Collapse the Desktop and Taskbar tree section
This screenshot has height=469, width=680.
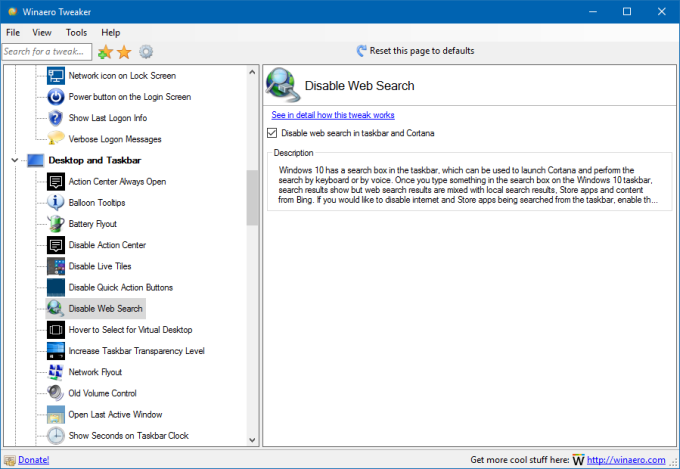[x=14, y=161]
